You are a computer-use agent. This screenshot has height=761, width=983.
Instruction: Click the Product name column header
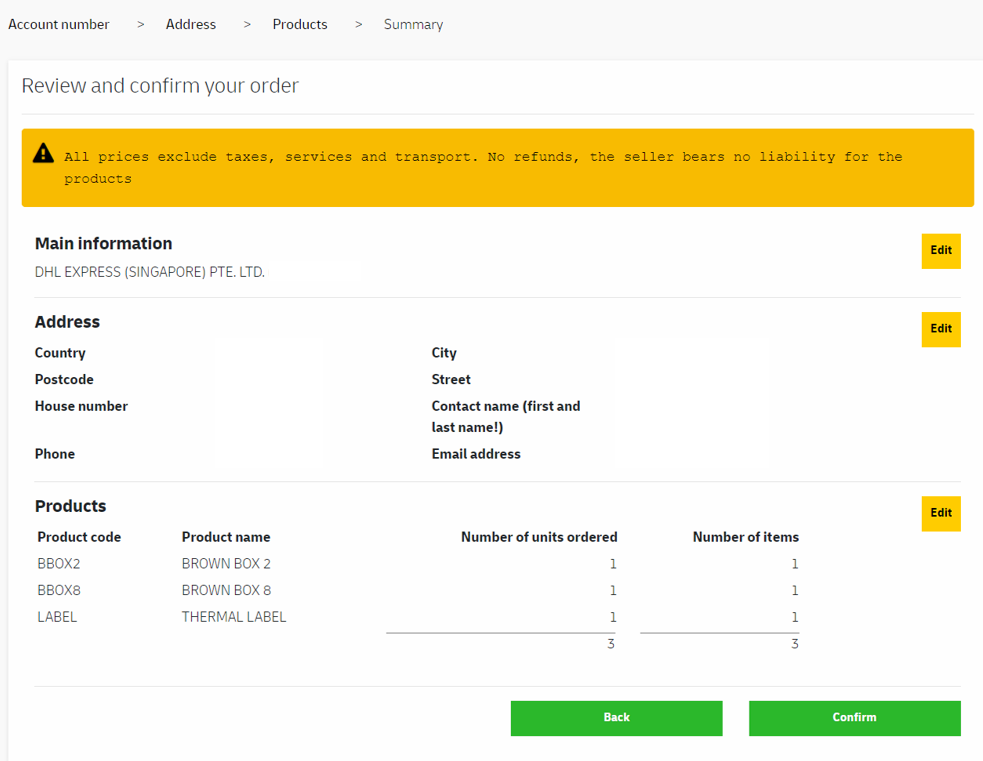coord(226,537)
